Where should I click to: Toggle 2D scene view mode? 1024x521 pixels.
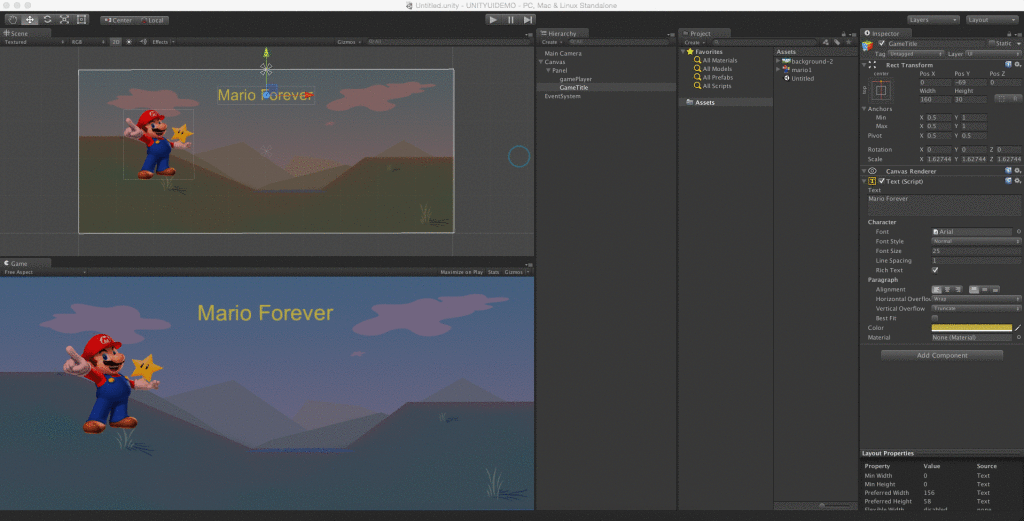(116, 42)
